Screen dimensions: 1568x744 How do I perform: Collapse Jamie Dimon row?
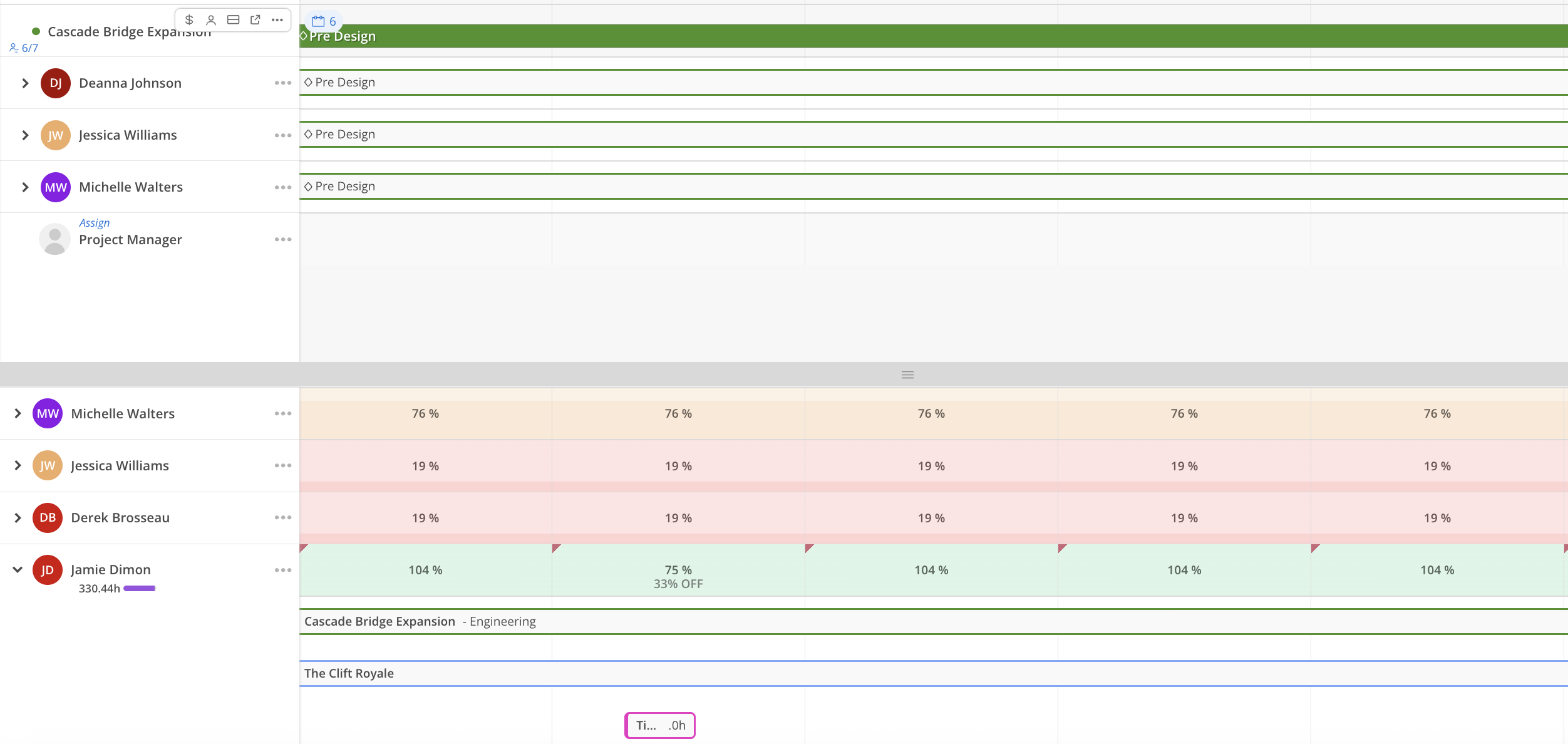click(18, 569)
